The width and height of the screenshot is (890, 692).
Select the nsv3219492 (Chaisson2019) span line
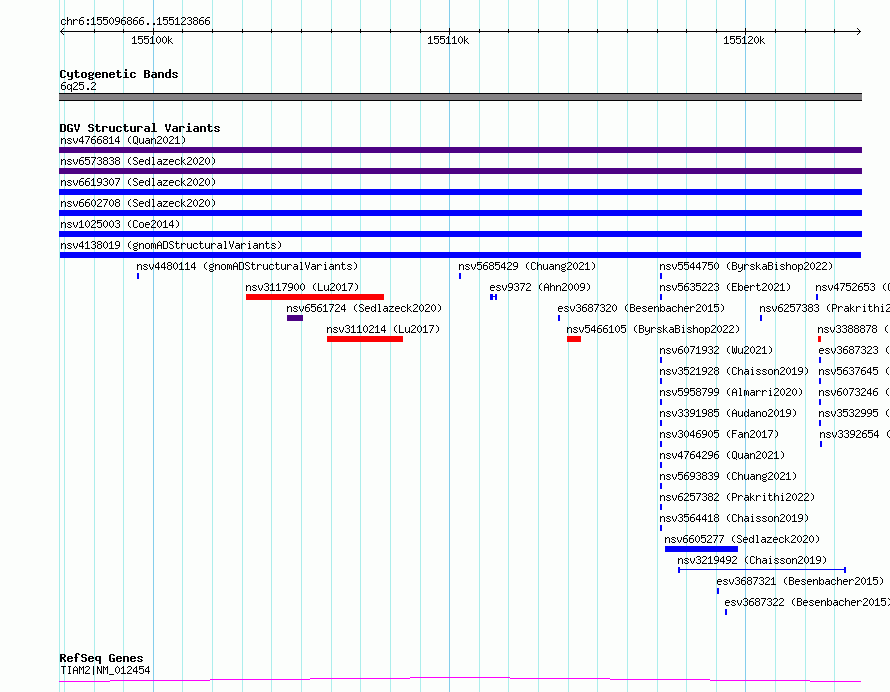click(x=762, y=570)
